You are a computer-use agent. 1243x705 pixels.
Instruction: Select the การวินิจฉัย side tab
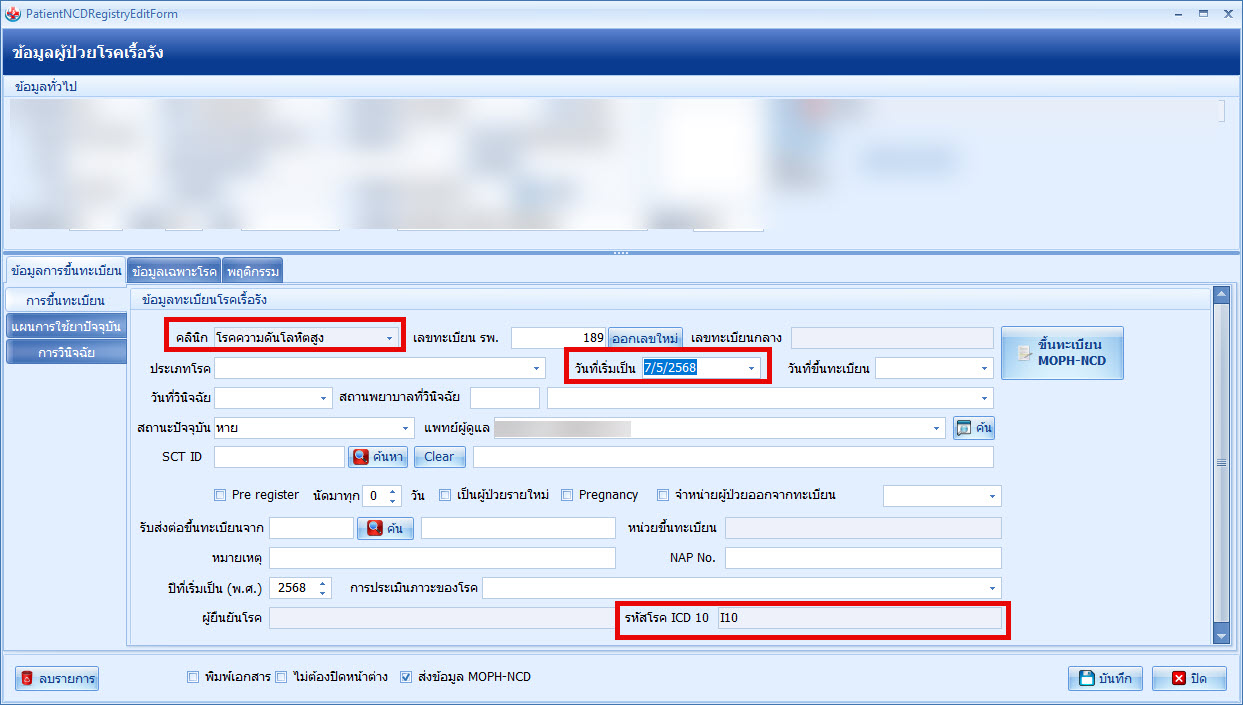coord(65,352)
